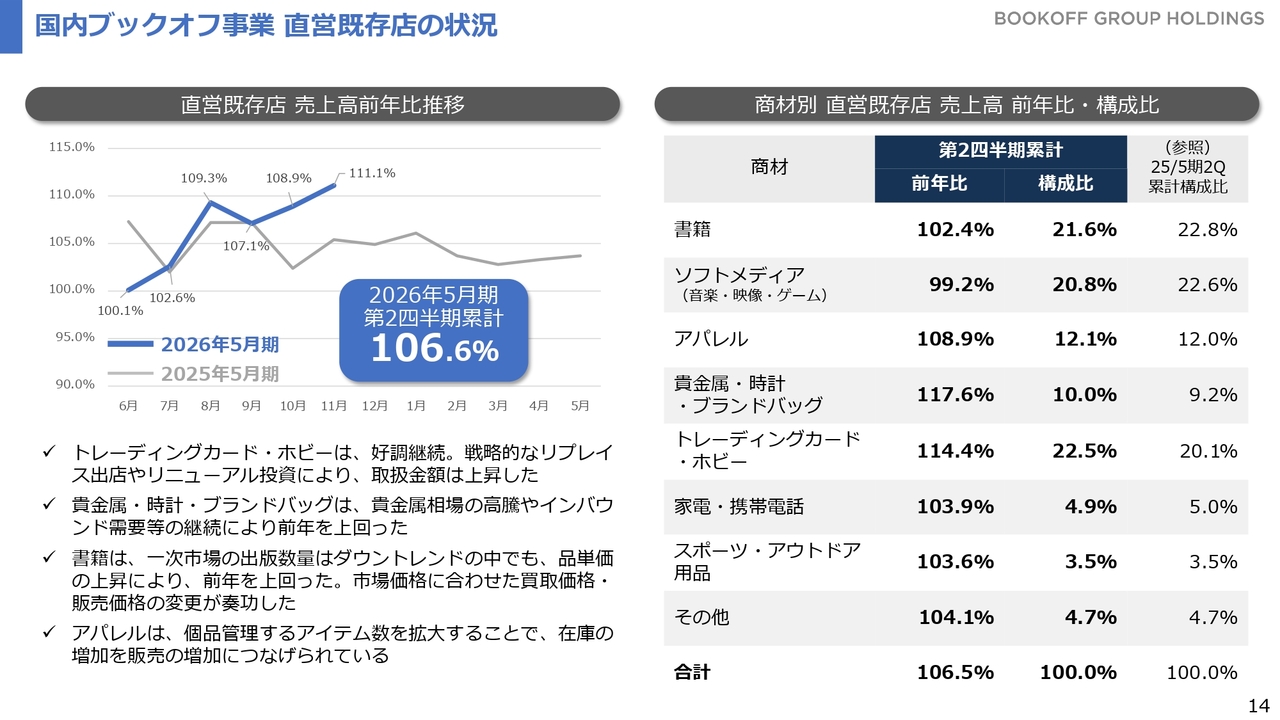The height and width of the screenshot is (720, 1280).
Task: Click the page number 14
Action: coord(1258,705)
